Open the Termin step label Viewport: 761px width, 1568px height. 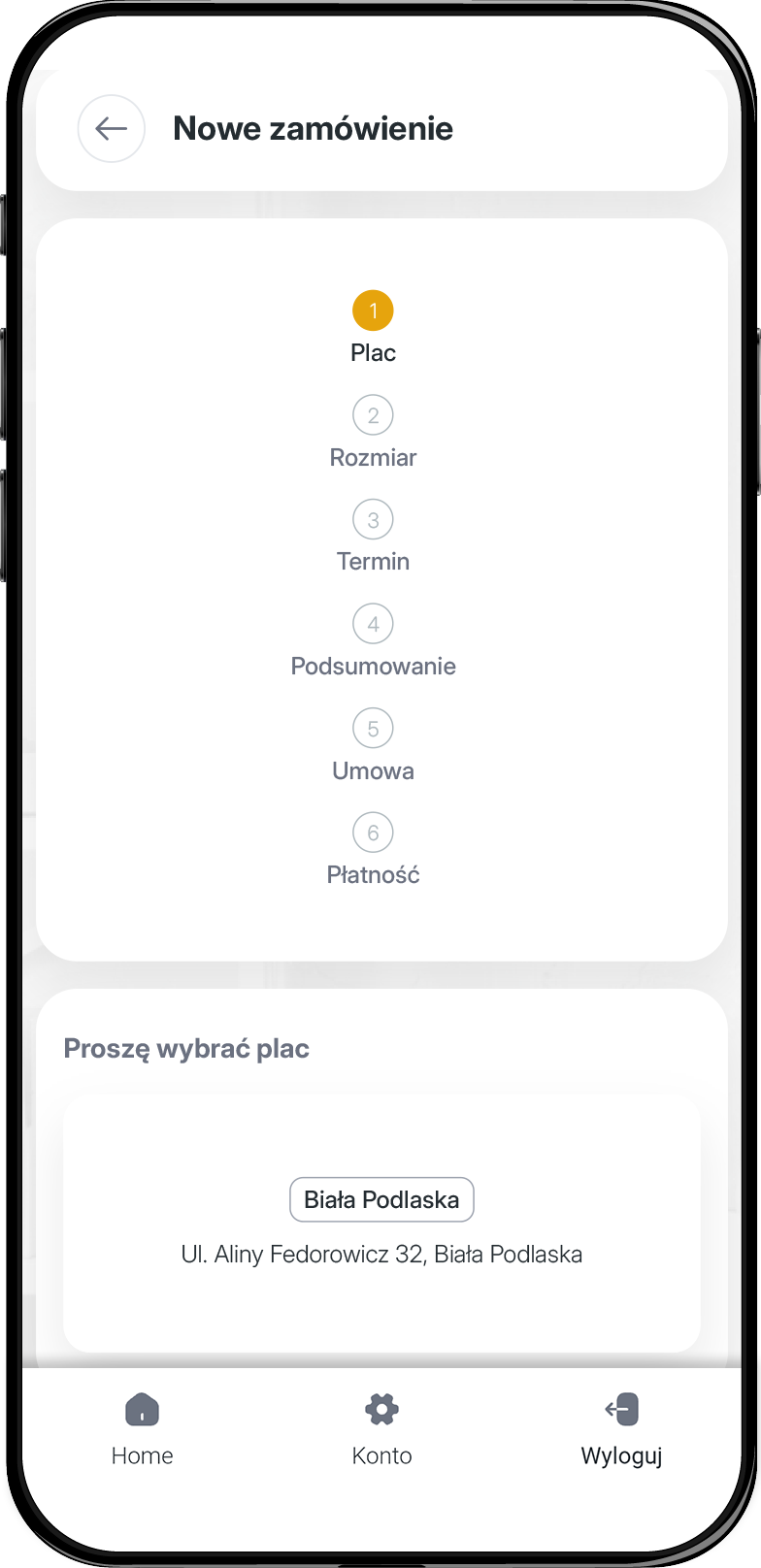pyautogui.click(x=373, y=562)
